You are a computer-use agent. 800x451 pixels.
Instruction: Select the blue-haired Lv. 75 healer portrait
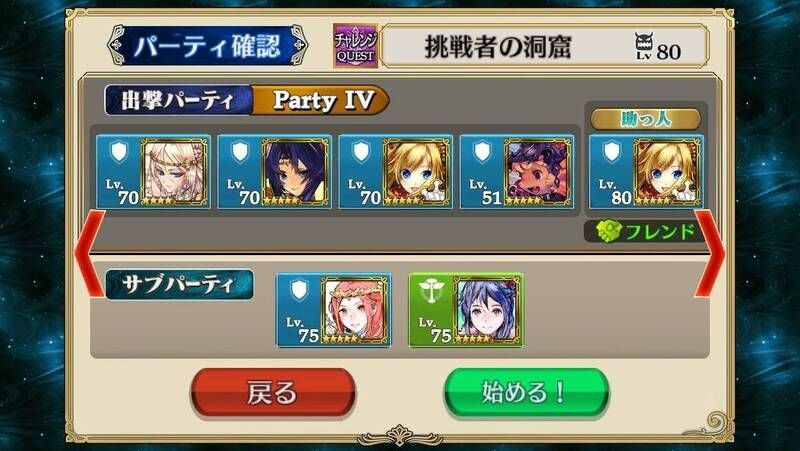487,309
